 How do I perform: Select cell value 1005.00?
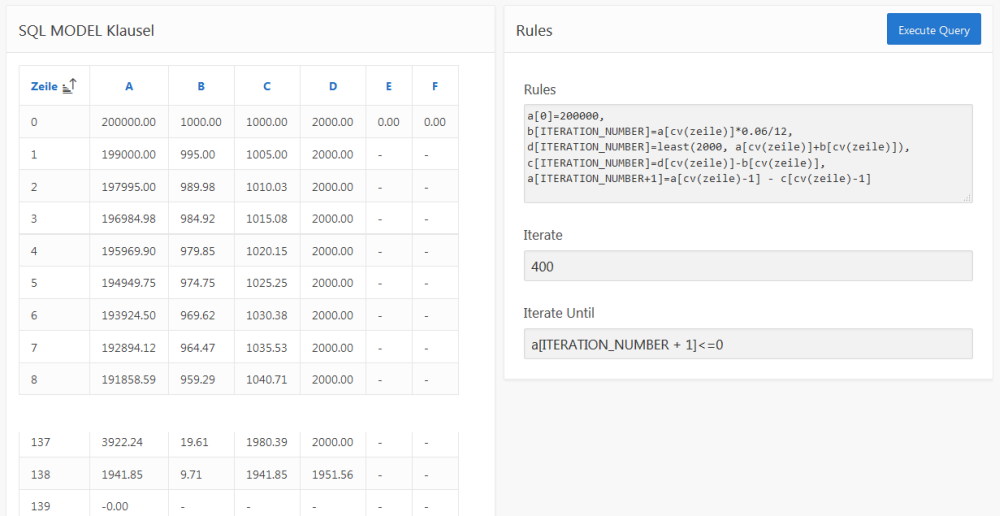click(267, 154)
